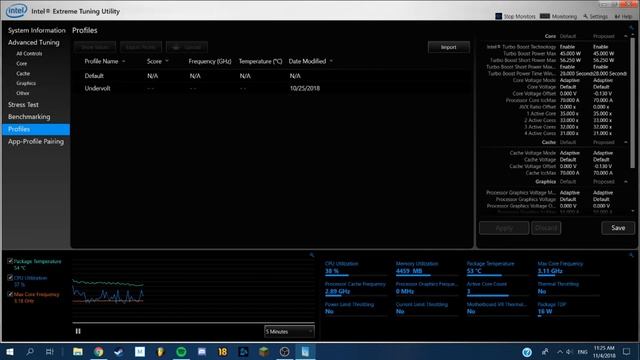Select the Undervolt profile row
Viewport: 640px width, 360px height.
(272, 88)
